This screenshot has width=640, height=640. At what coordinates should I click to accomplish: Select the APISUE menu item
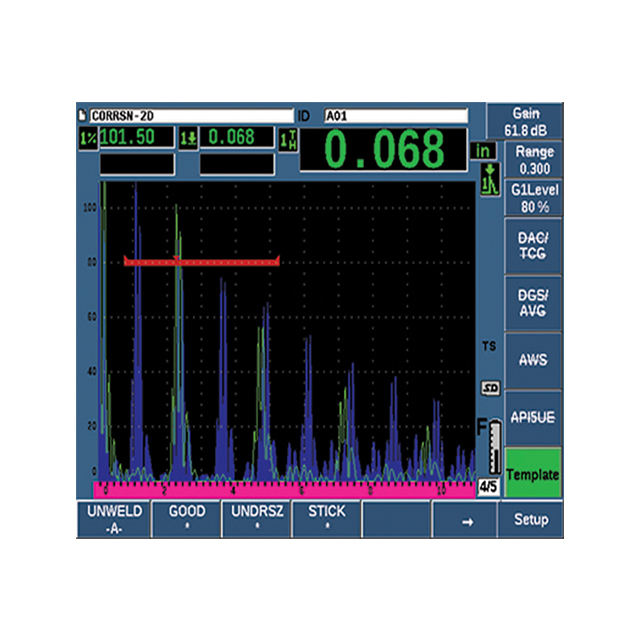[x=533, y=418]
